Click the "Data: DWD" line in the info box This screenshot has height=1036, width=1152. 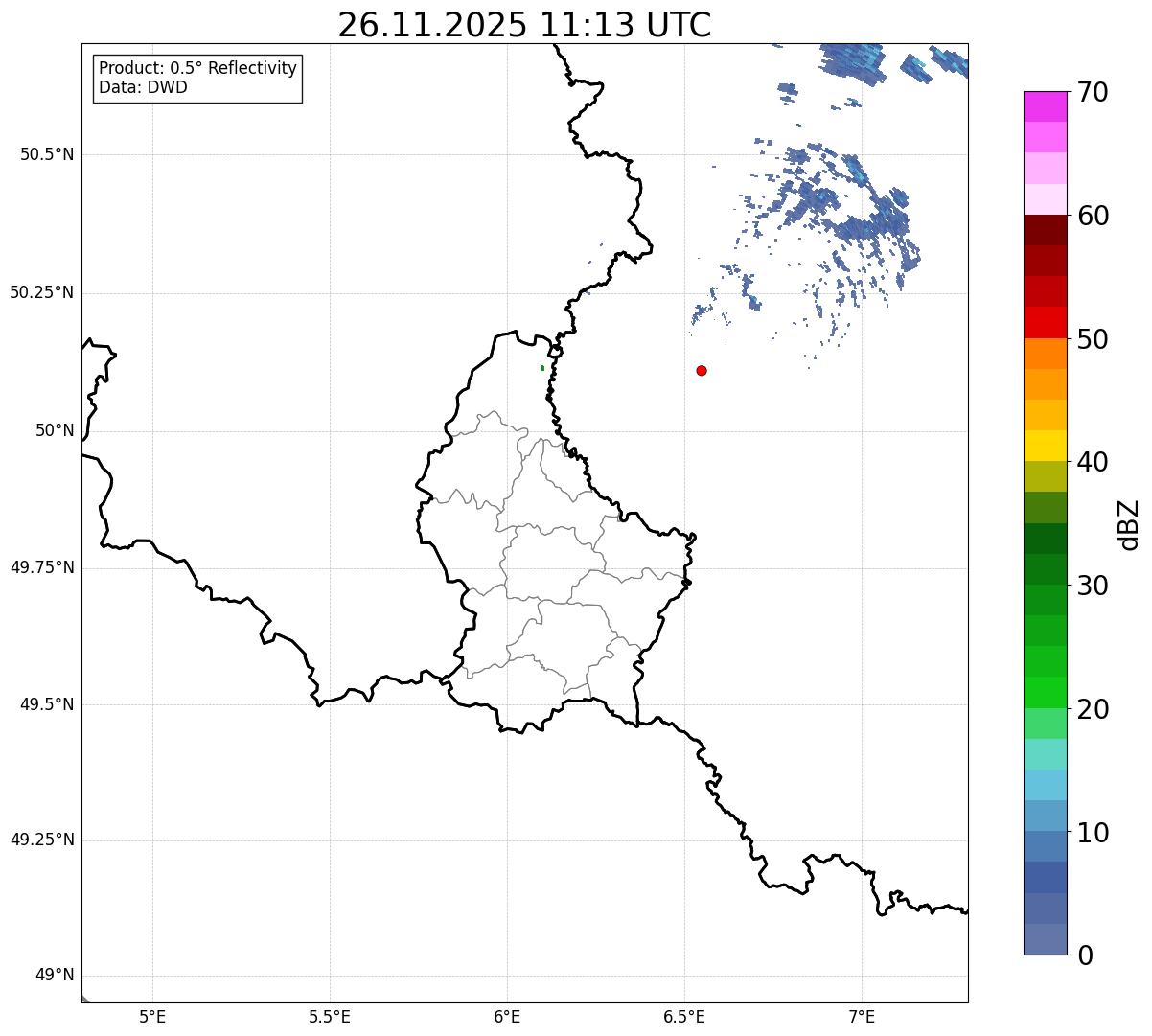143,87
